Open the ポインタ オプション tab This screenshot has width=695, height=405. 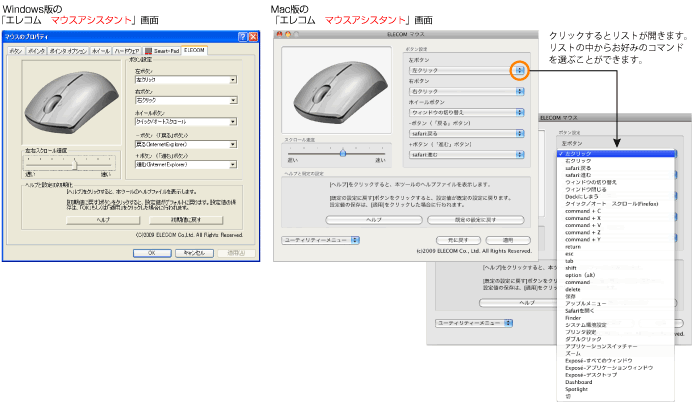[x=68, y=51]
